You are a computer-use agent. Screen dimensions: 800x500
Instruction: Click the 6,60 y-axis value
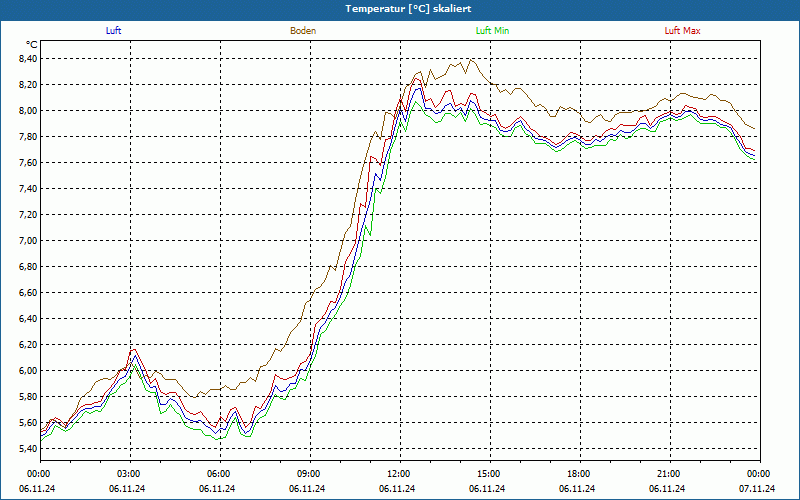29,293
